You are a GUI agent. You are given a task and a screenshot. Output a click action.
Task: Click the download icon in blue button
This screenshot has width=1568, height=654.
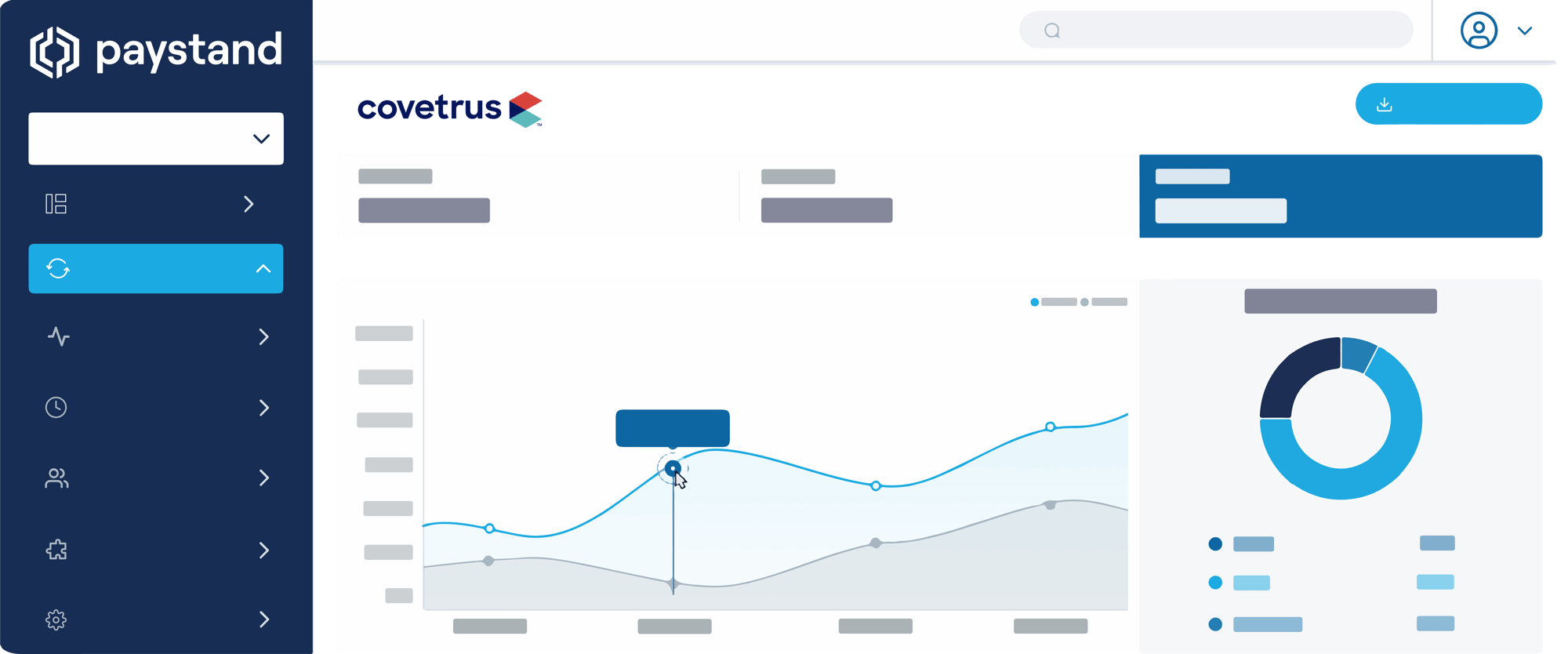pos(1385,104)
